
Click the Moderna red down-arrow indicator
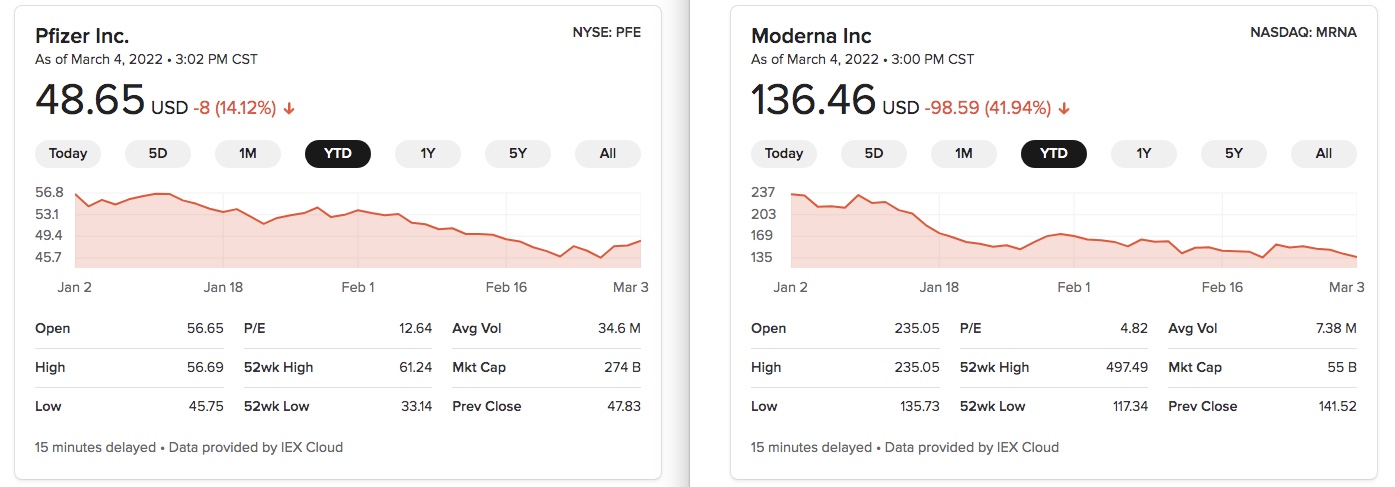(1064, 108)
